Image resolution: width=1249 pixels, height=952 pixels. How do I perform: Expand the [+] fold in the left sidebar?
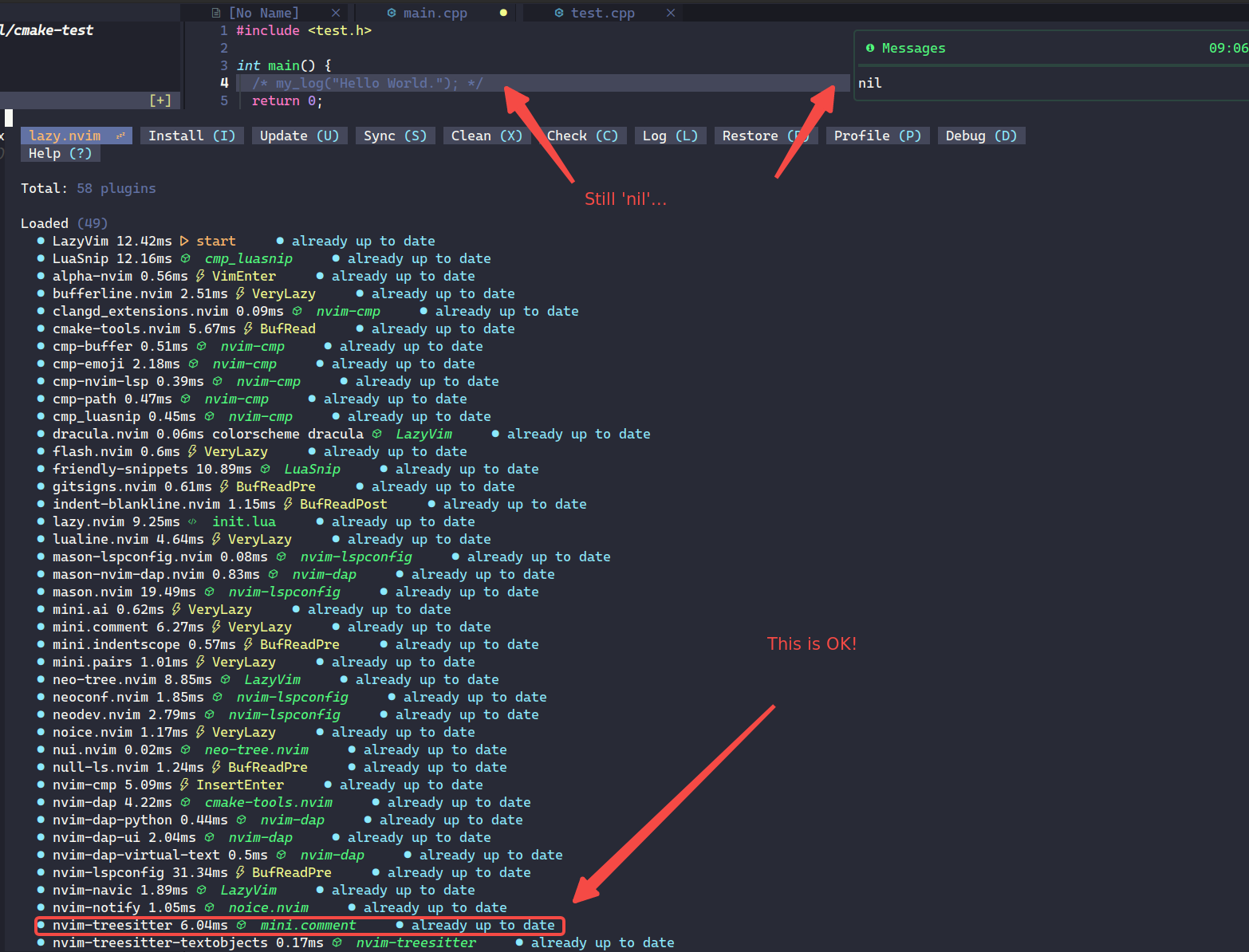160,100
